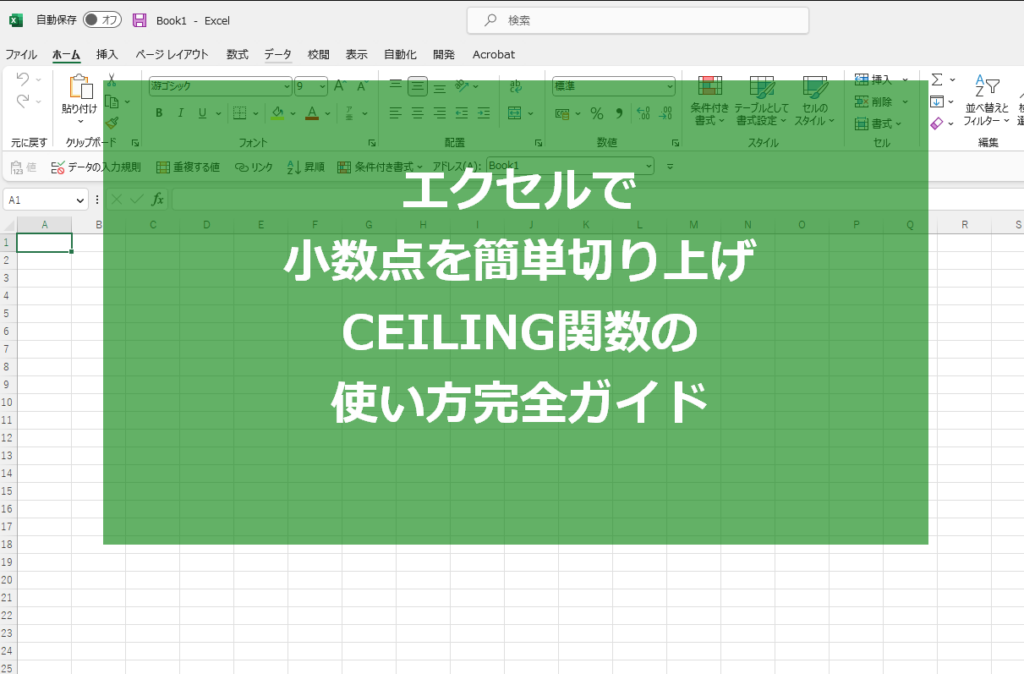Click the Accounting Number Format icon
Image resolution: width=1024 pixels, height=674 pixels.
562,114
